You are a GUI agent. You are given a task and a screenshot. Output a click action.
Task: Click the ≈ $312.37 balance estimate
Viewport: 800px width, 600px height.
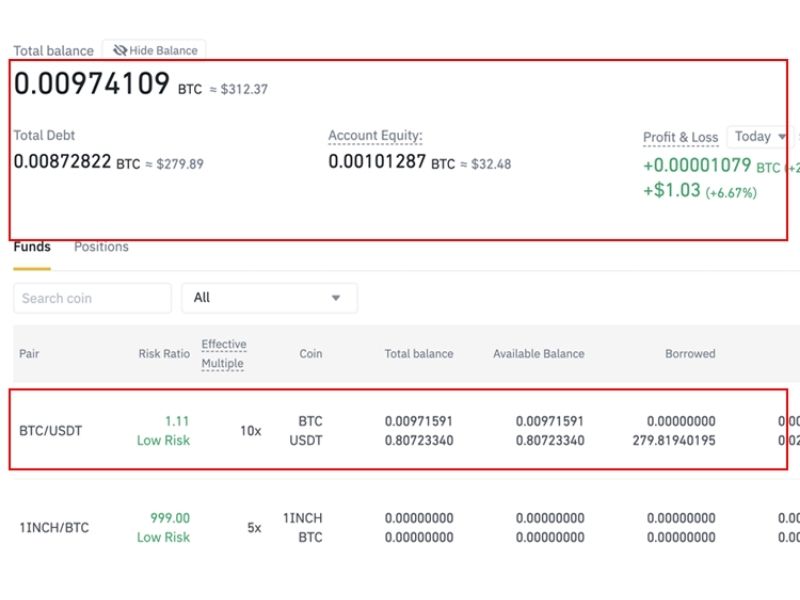(x=239, y=89)
